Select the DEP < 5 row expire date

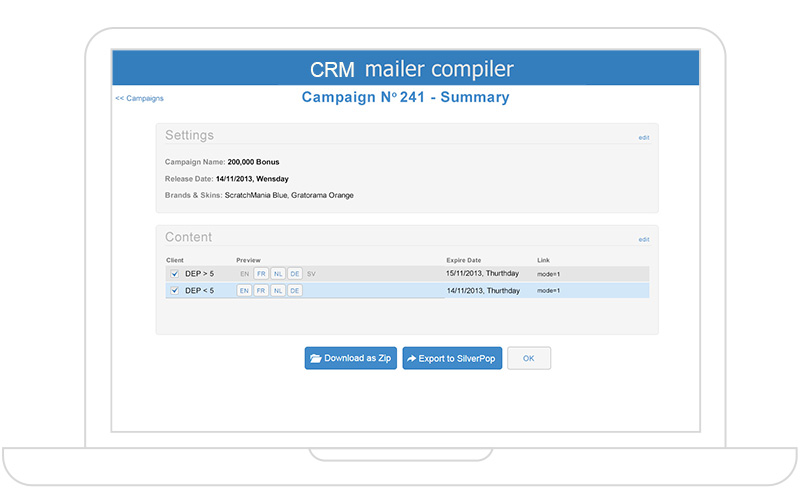[483, 291]
